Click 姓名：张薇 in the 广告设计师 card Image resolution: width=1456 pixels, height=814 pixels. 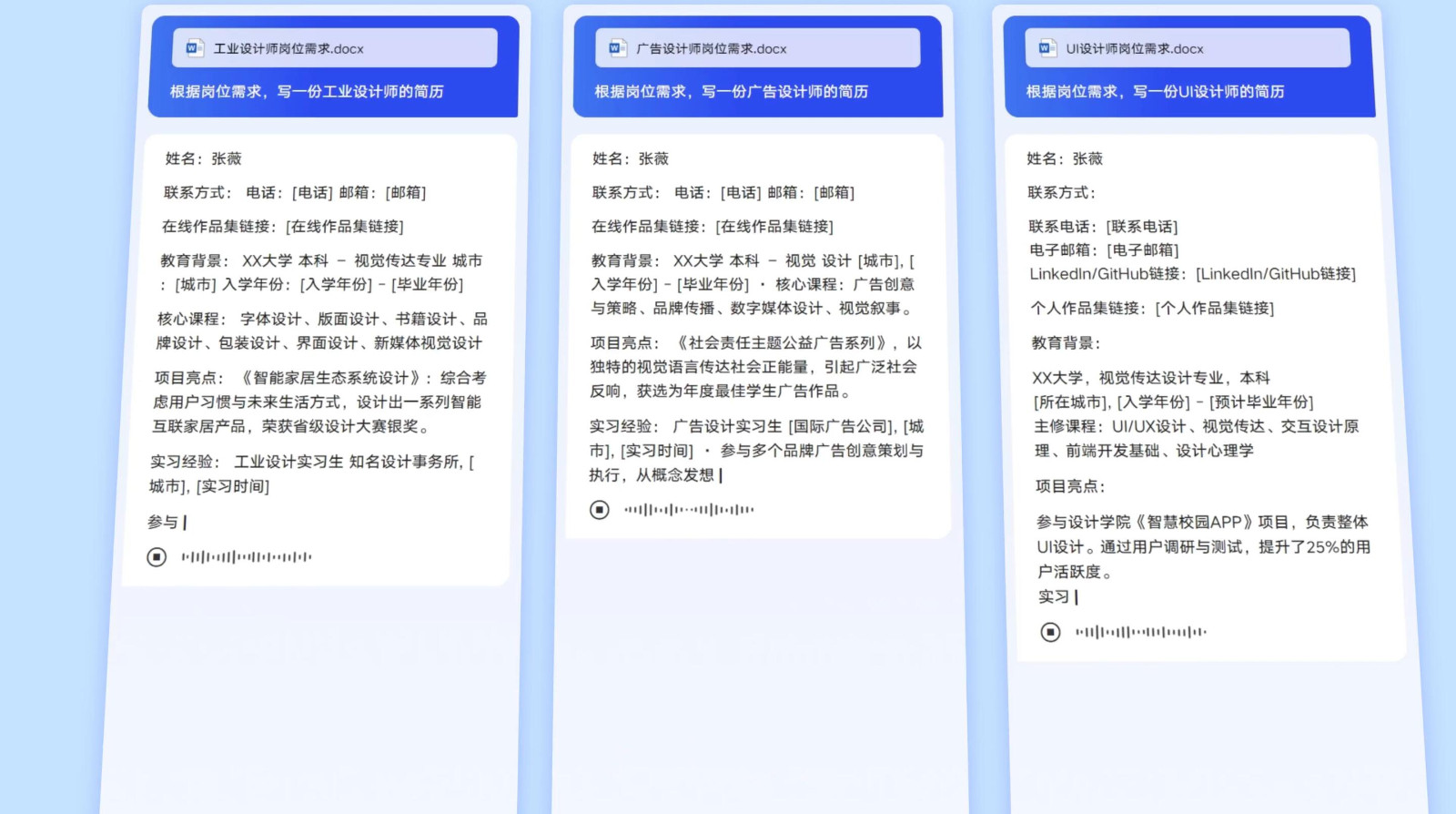coord(631,158)
